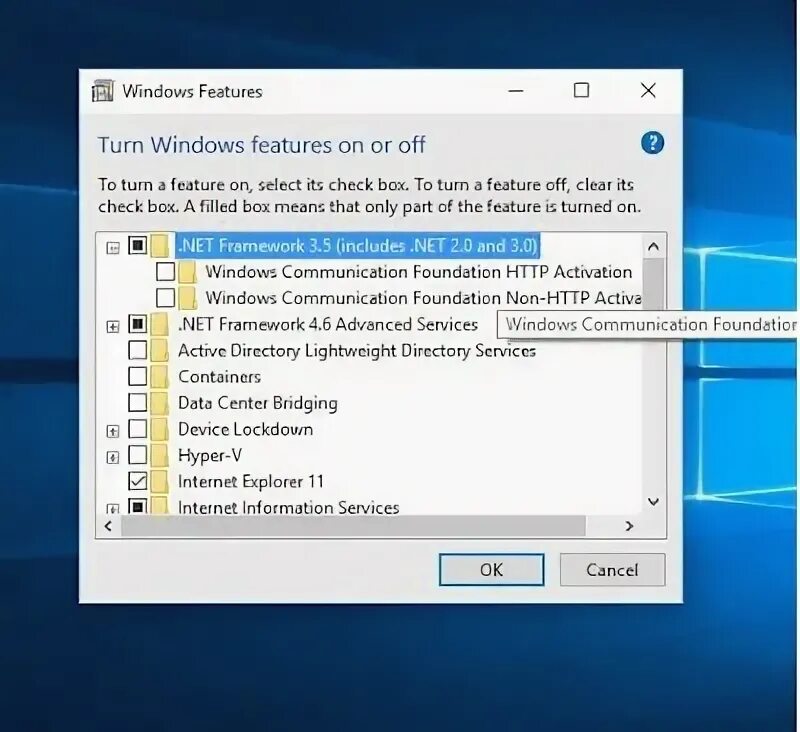This screenshot has height=732, width=800.
Task: Open the help question mark icon
Action: coord(652,143)
